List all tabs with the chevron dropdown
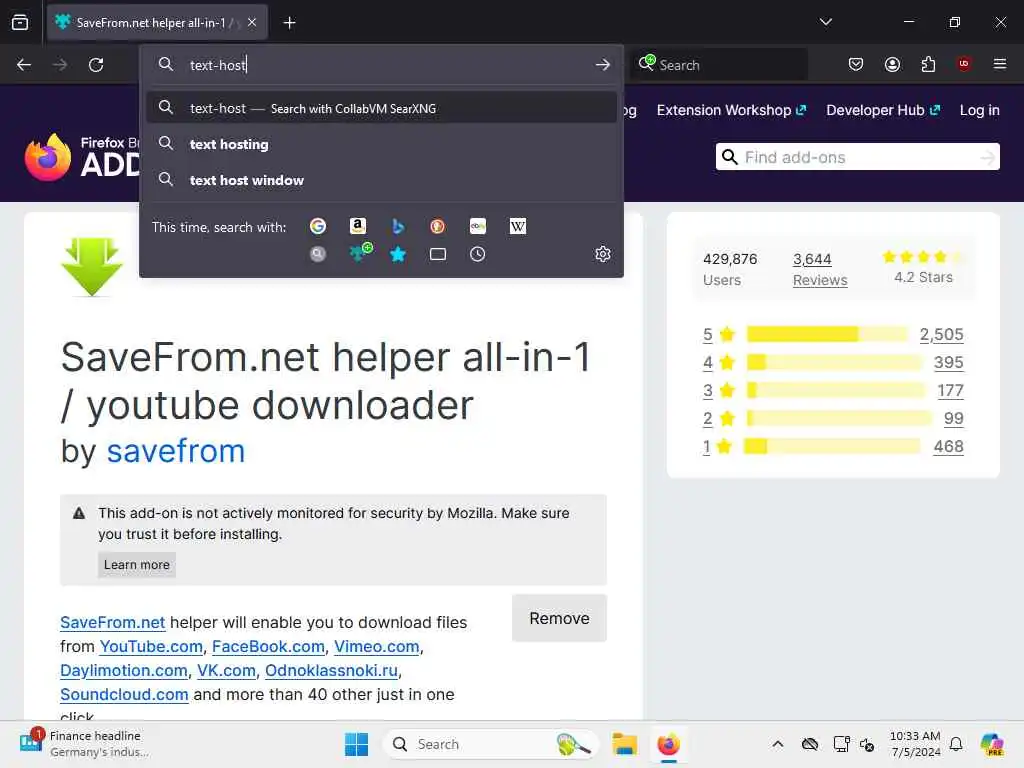The image size is (1024, 768). tap(825, 22)
